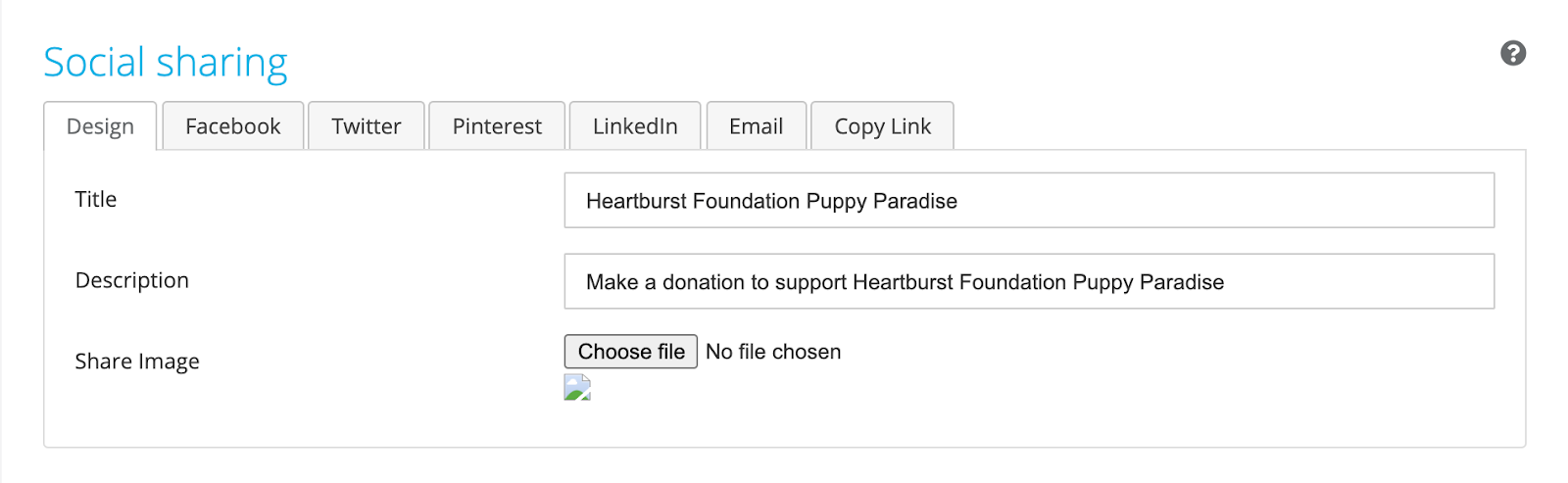Click the Choose file button
Image resolution: width=1568 pixels, height=483 pixels.
tap(631, 352)
